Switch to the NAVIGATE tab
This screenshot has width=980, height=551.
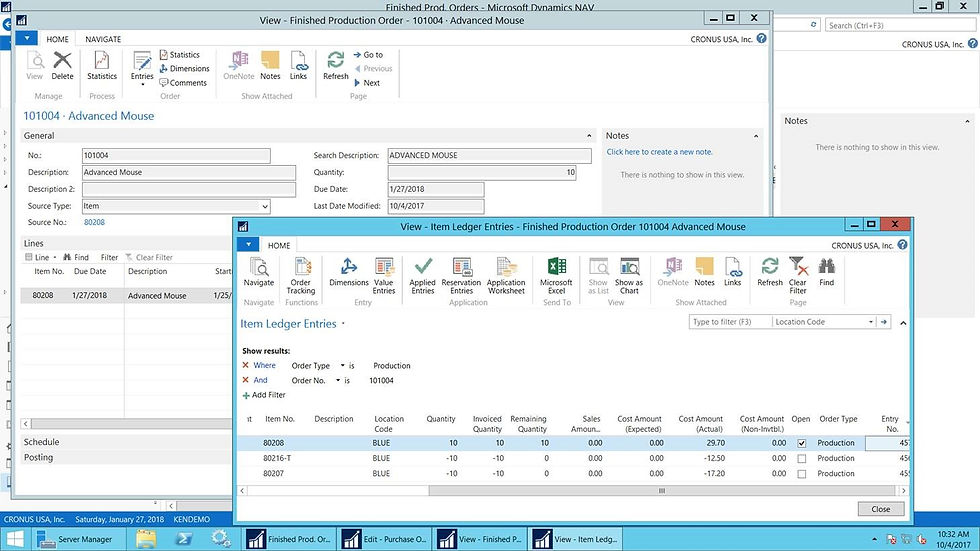103,39
